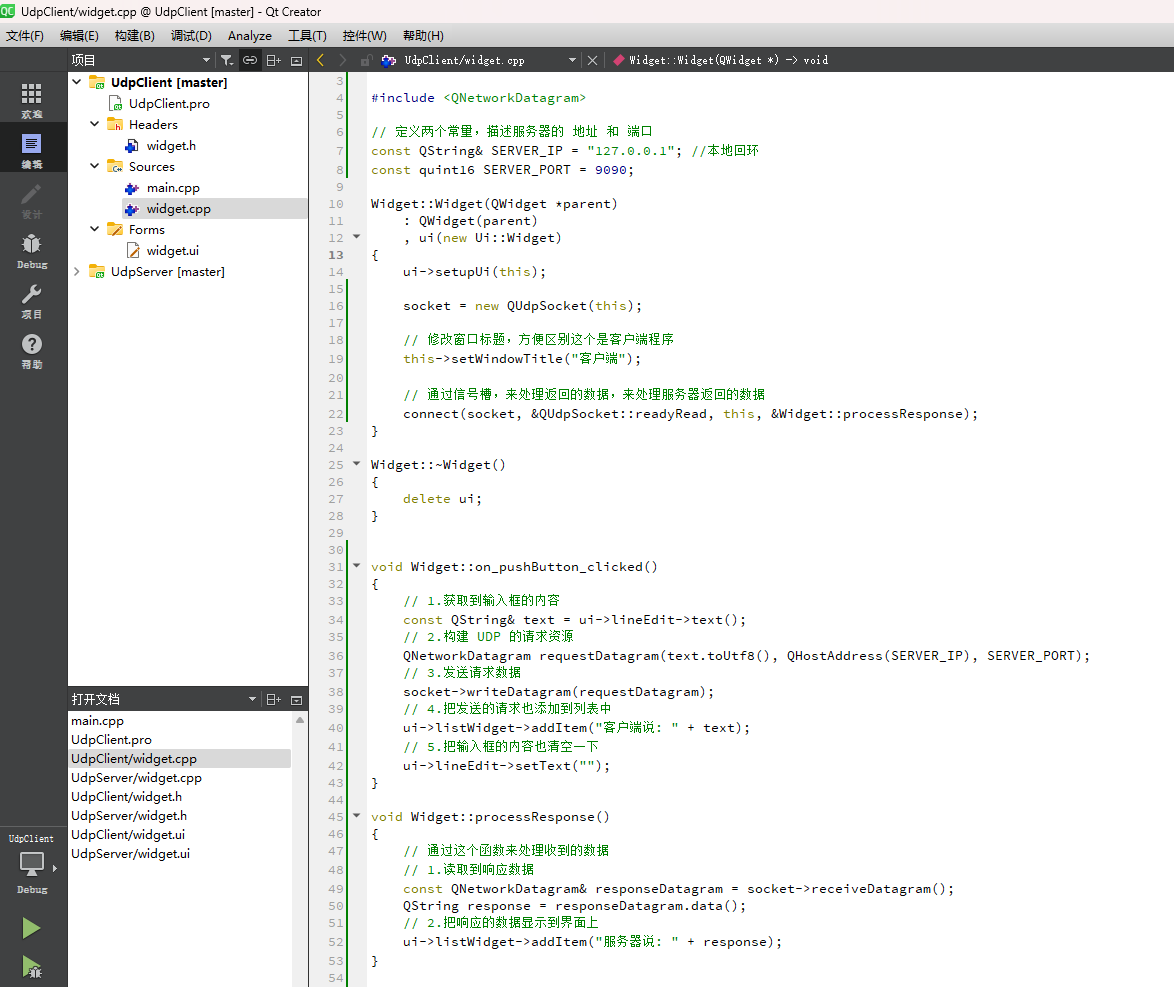Fold processResponse function at line 45
Screen dimensions: 1174x987
point(356,816)
